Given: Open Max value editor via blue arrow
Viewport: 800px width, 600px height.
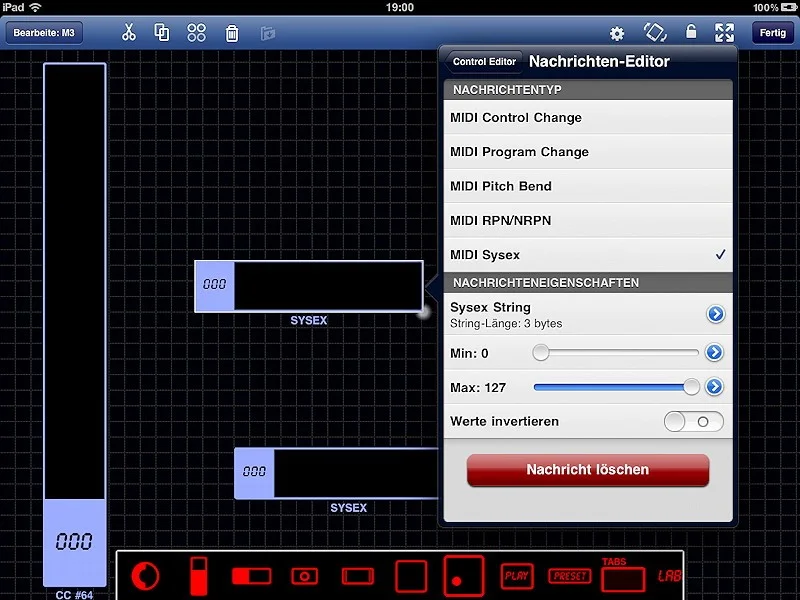Looking at the screenshot, I should 714,387.
